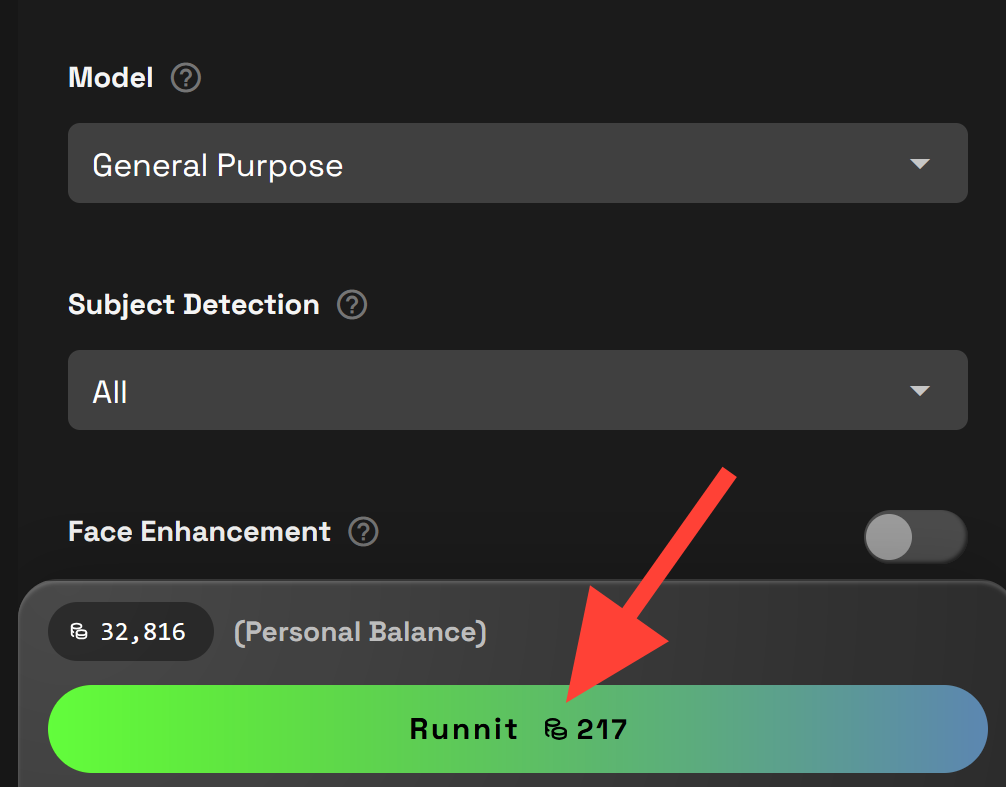Click the "All" selected value text

(110, 392)
